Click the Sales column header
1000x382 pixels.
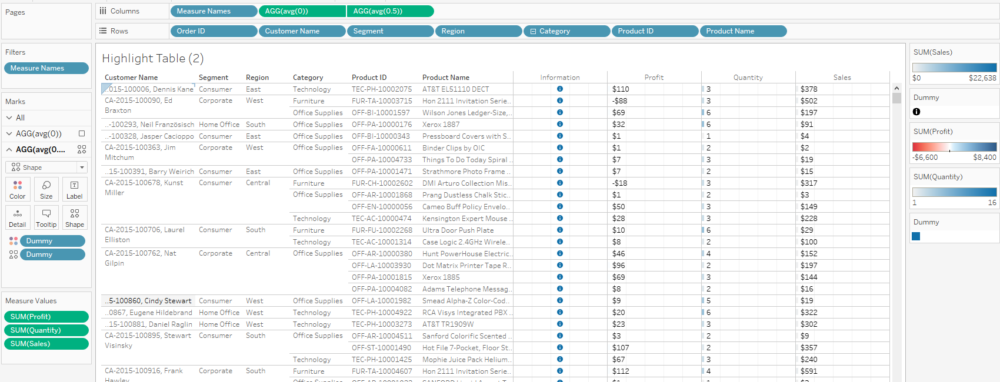[x=842, y=77]
